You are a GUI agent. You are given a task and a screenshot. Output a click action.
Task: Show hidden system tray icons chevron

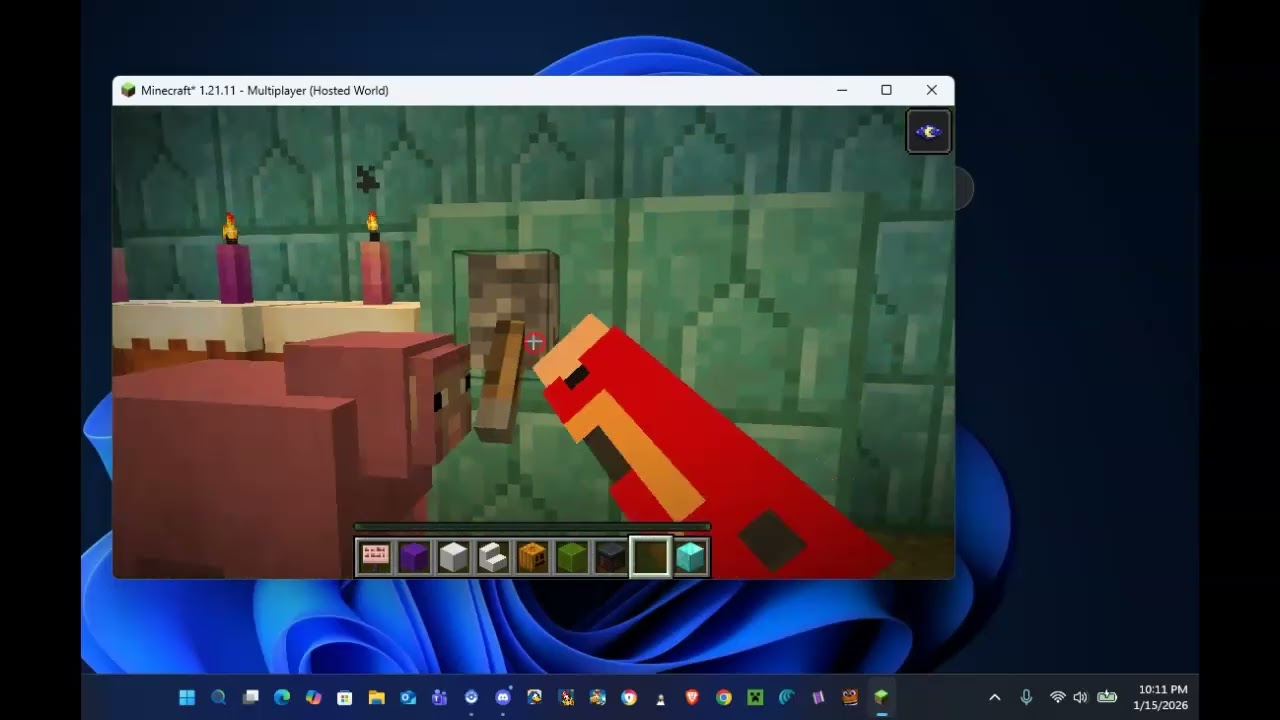tap(994, 697)
